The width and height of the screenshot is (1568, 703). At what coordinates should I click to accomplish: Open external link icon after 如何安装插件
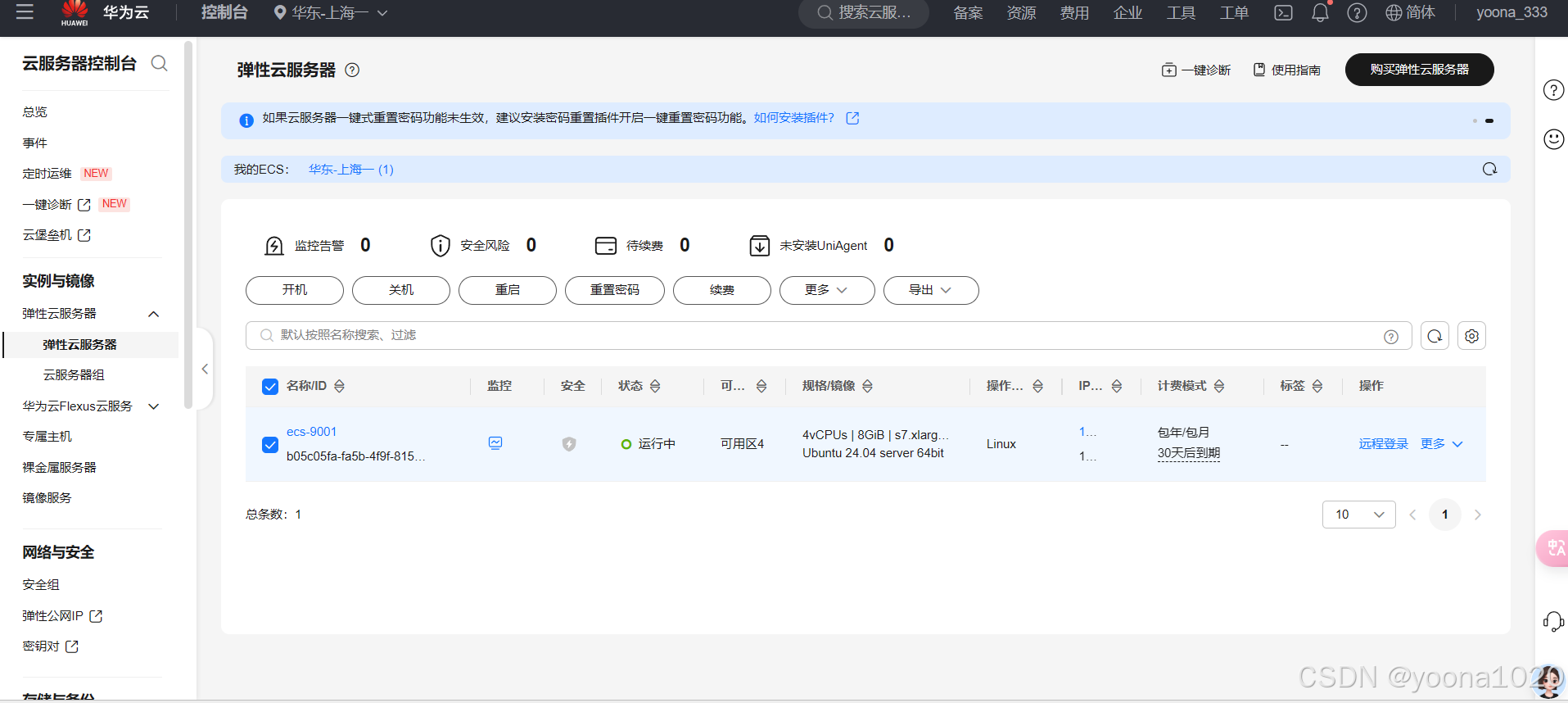[x=852, y=118]
